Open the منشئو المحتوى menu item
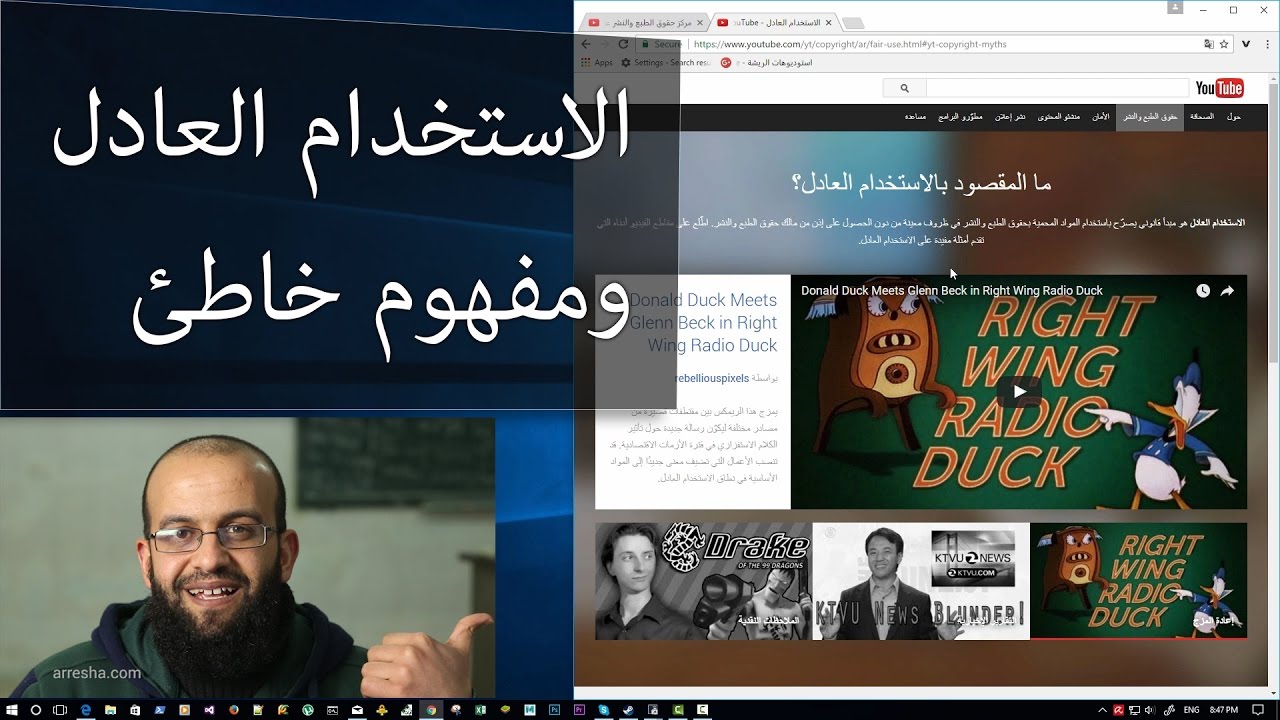The image size is (1280, 720). 1058,117
